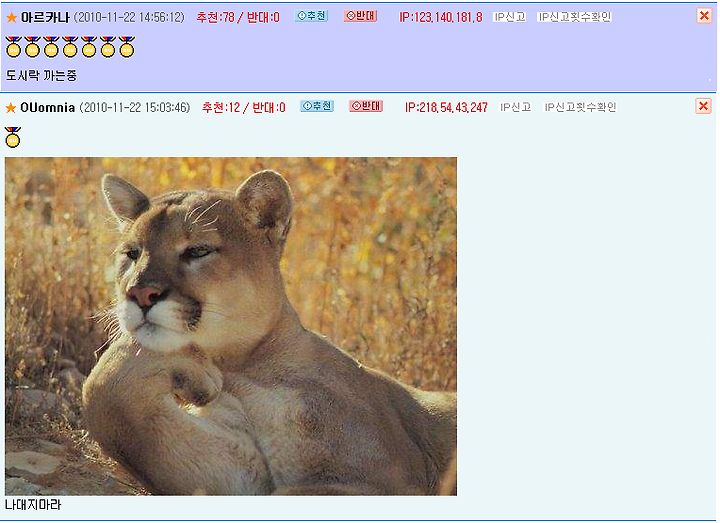The image size is (720, 523).
Task: Upvote 아르카나's comment with 추천 button
Action: [x=311, y=16]
